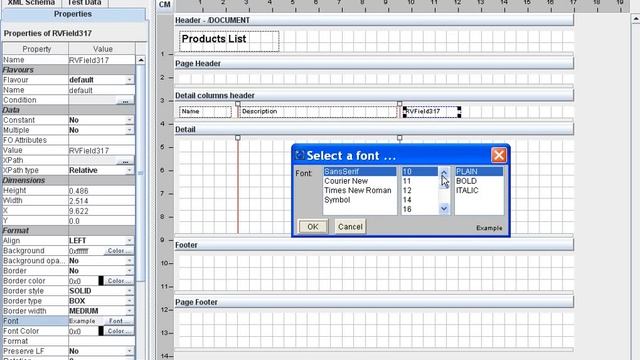
Task: Select the Products List field on canvas
Action: pyautogui.click(x=229, y=41)
